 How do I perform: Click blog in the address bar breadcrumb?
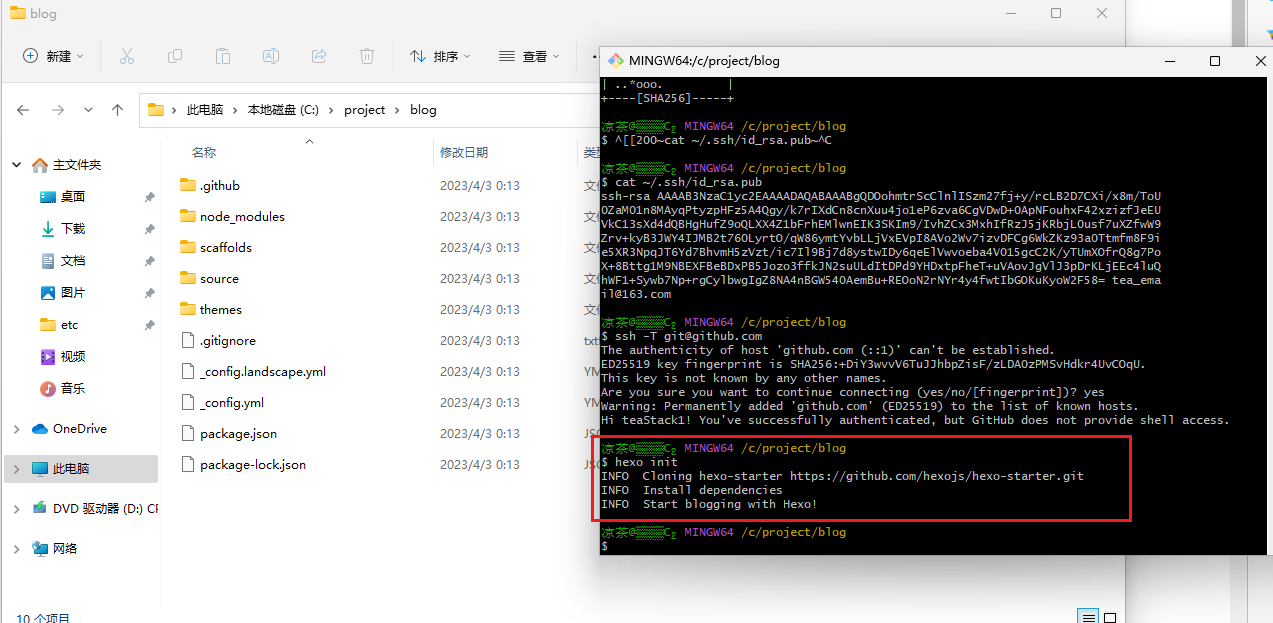coord(423,110)
